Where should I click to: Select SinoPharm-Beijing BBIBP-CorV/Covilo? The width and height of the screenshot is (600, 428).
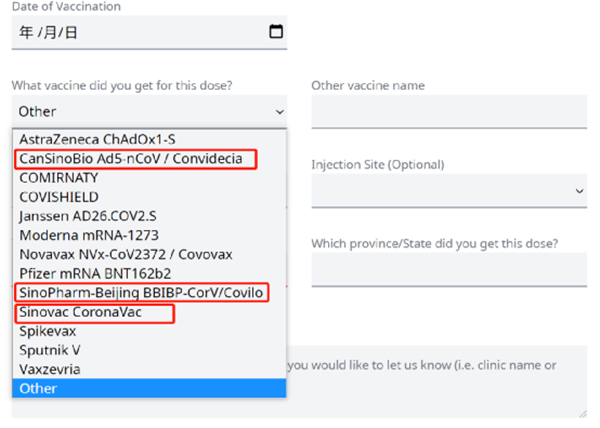pyautogui.click(x=149, y=293)
